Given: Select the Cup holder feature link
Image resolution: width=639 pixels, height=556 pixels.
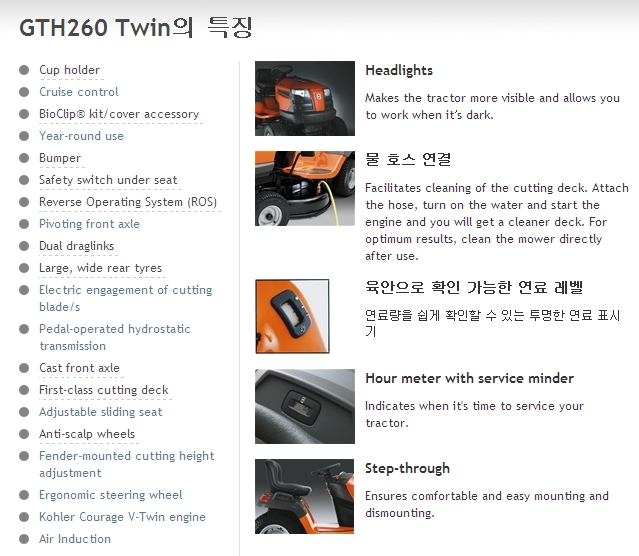Looking at the screenshot, I should click(70, 70).
